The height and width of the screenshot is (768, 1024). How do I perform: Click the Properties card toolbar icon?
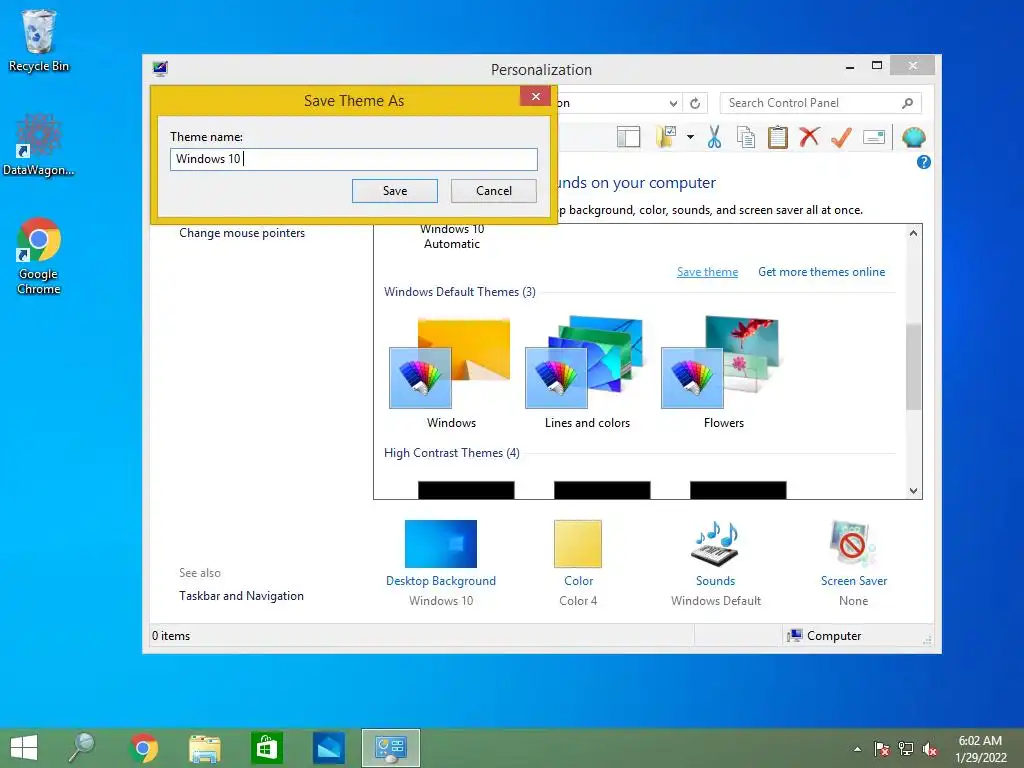(x=874, y=137)
